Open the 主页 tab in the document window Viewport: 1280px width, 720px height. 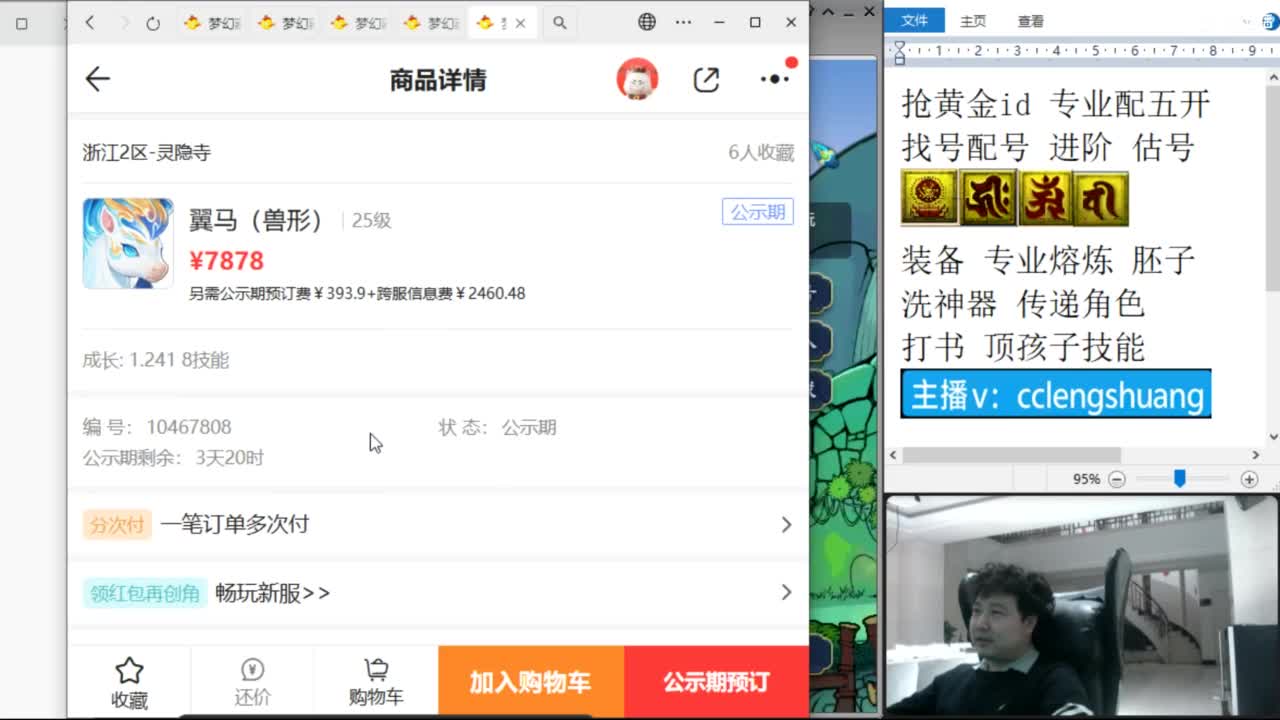pos(973,21)
